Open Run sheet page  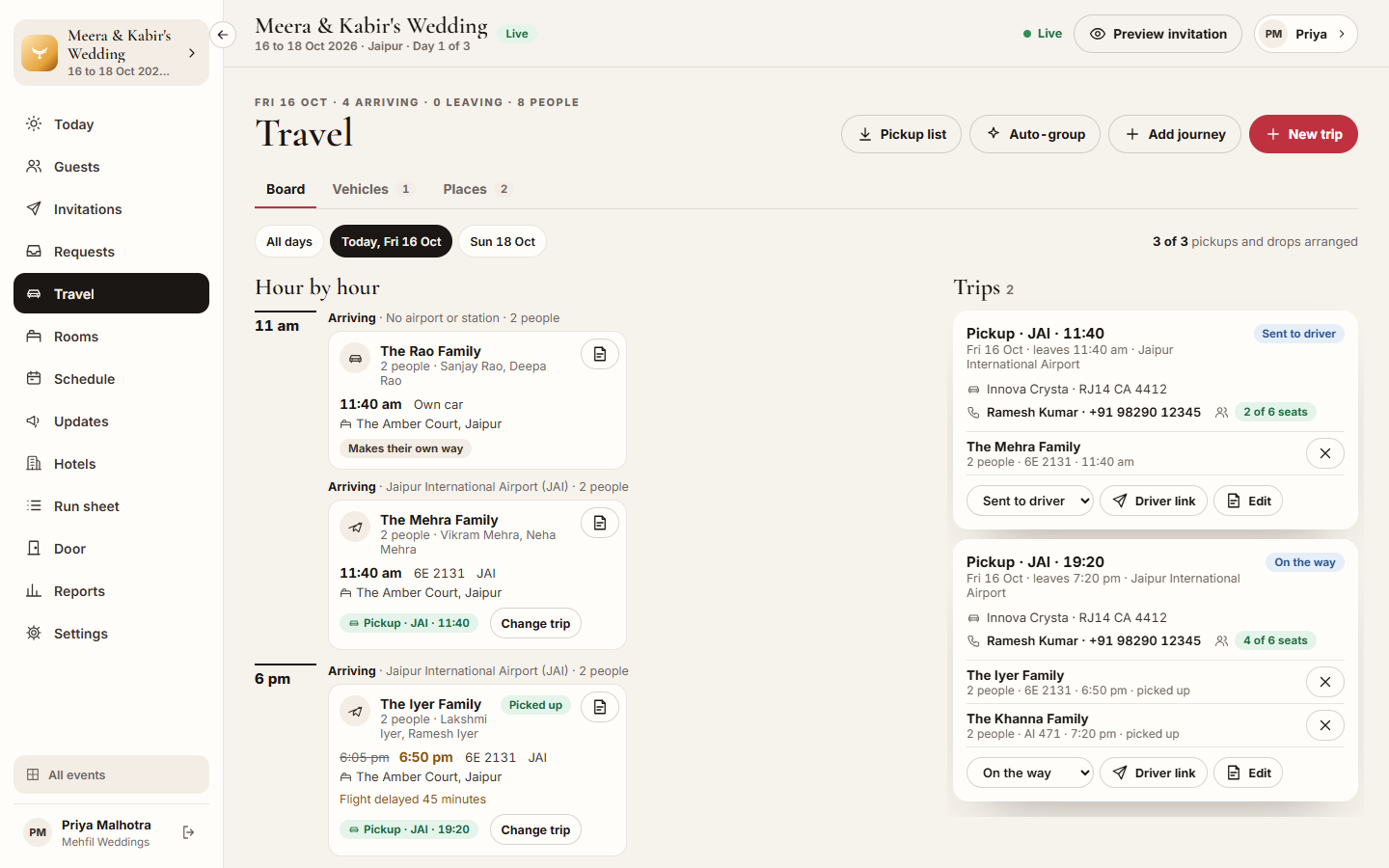pos(111,506)
